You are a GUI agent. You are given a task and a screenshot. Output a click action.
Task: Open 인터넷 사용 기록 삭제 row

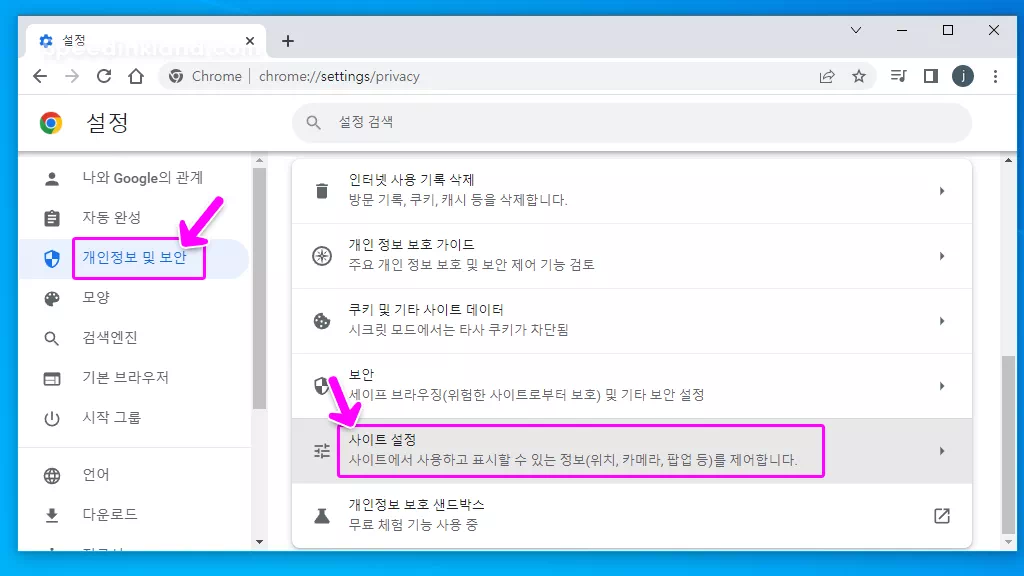632,191
